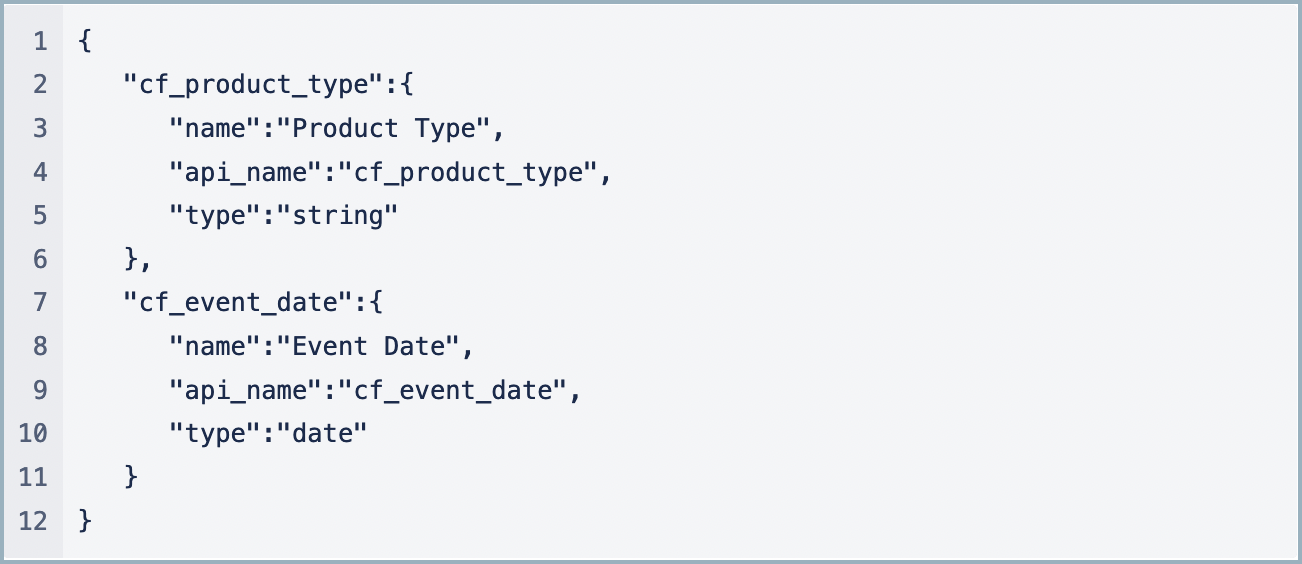Click the "cf_product_type" key on line 2
The width and height of the screenshot is (1302, 564).
point(246,85)
